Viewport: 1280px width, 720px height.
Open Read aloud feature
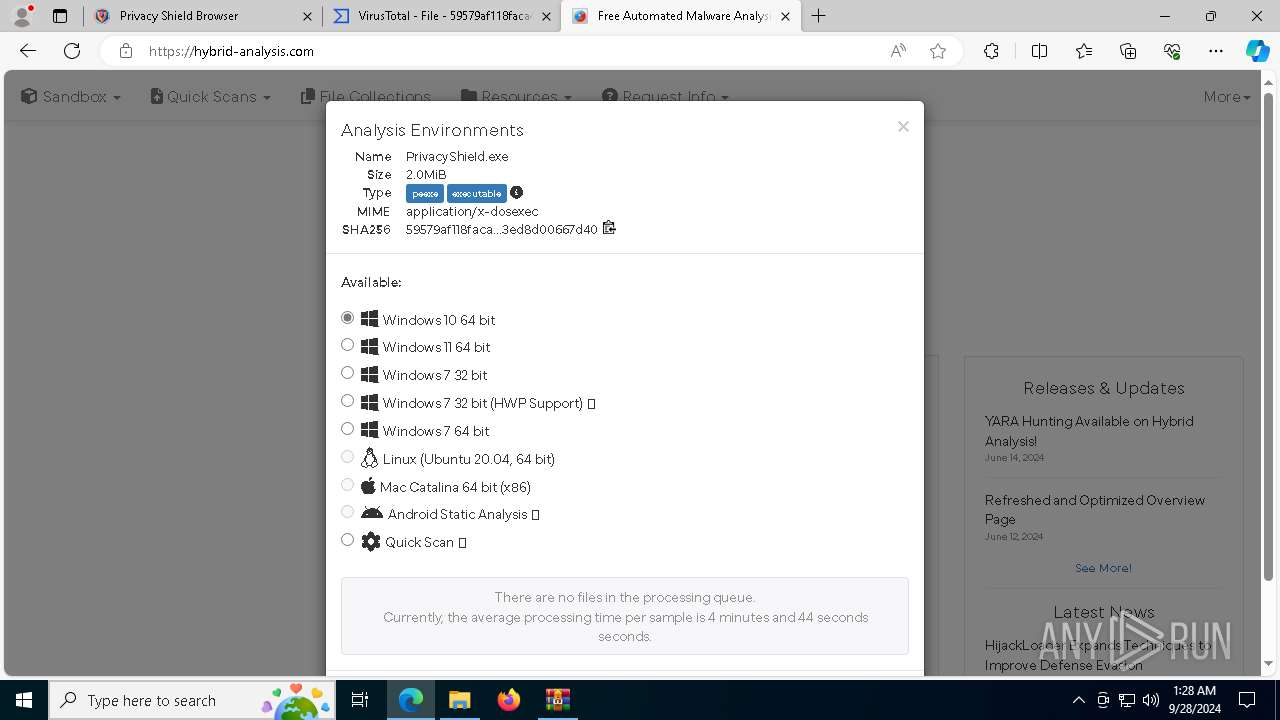pos(898,51)
